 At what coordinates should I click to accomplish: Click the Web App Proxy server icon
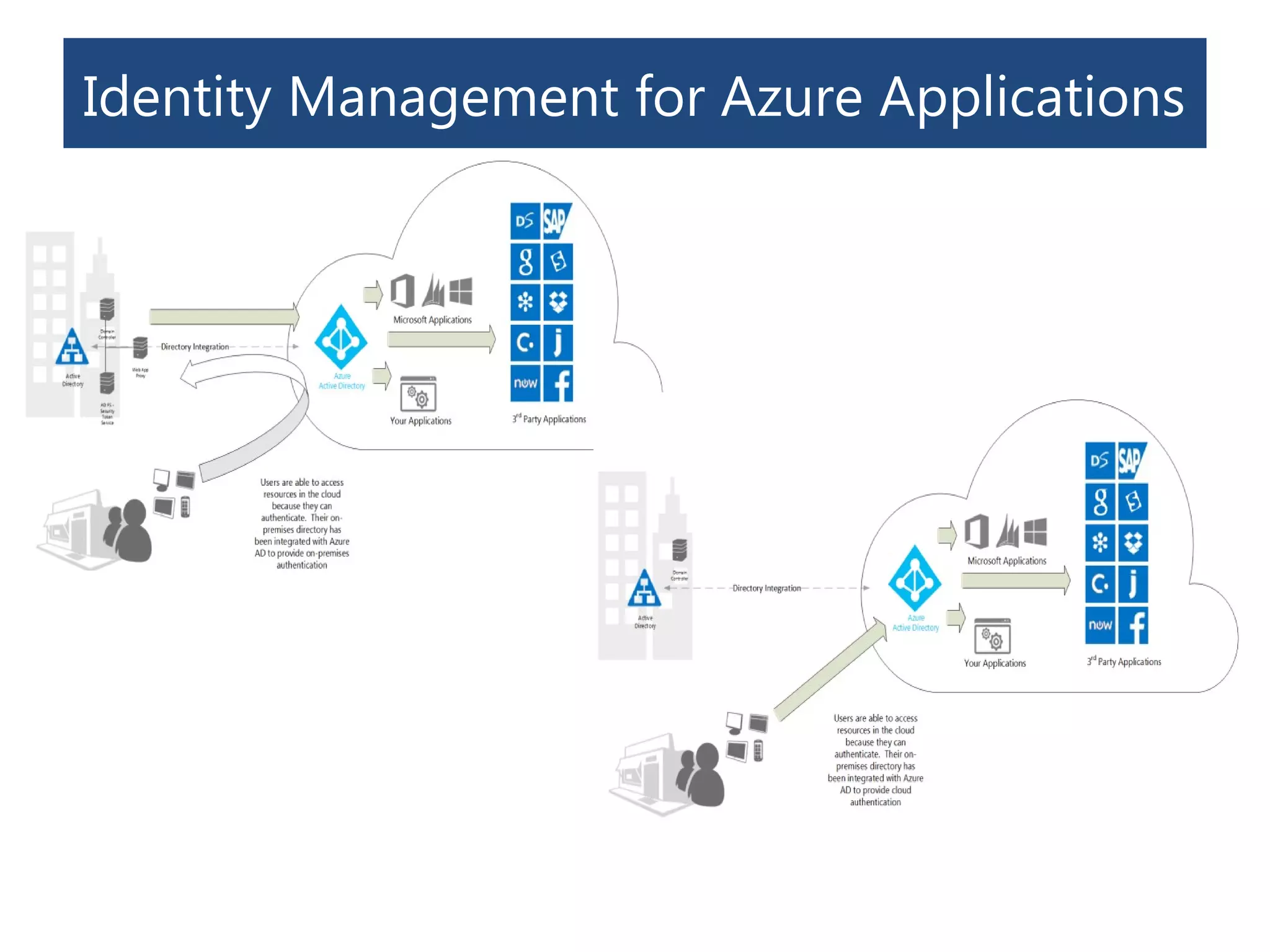click(x=141, y=348)
